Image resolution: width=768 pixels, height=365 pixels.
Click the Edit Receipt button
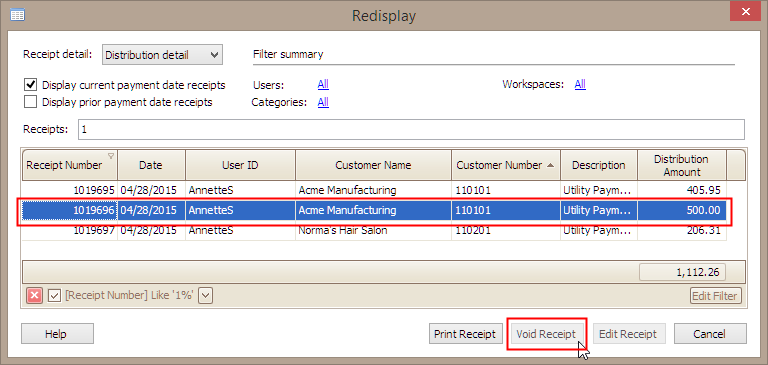(x=628, y=334)
